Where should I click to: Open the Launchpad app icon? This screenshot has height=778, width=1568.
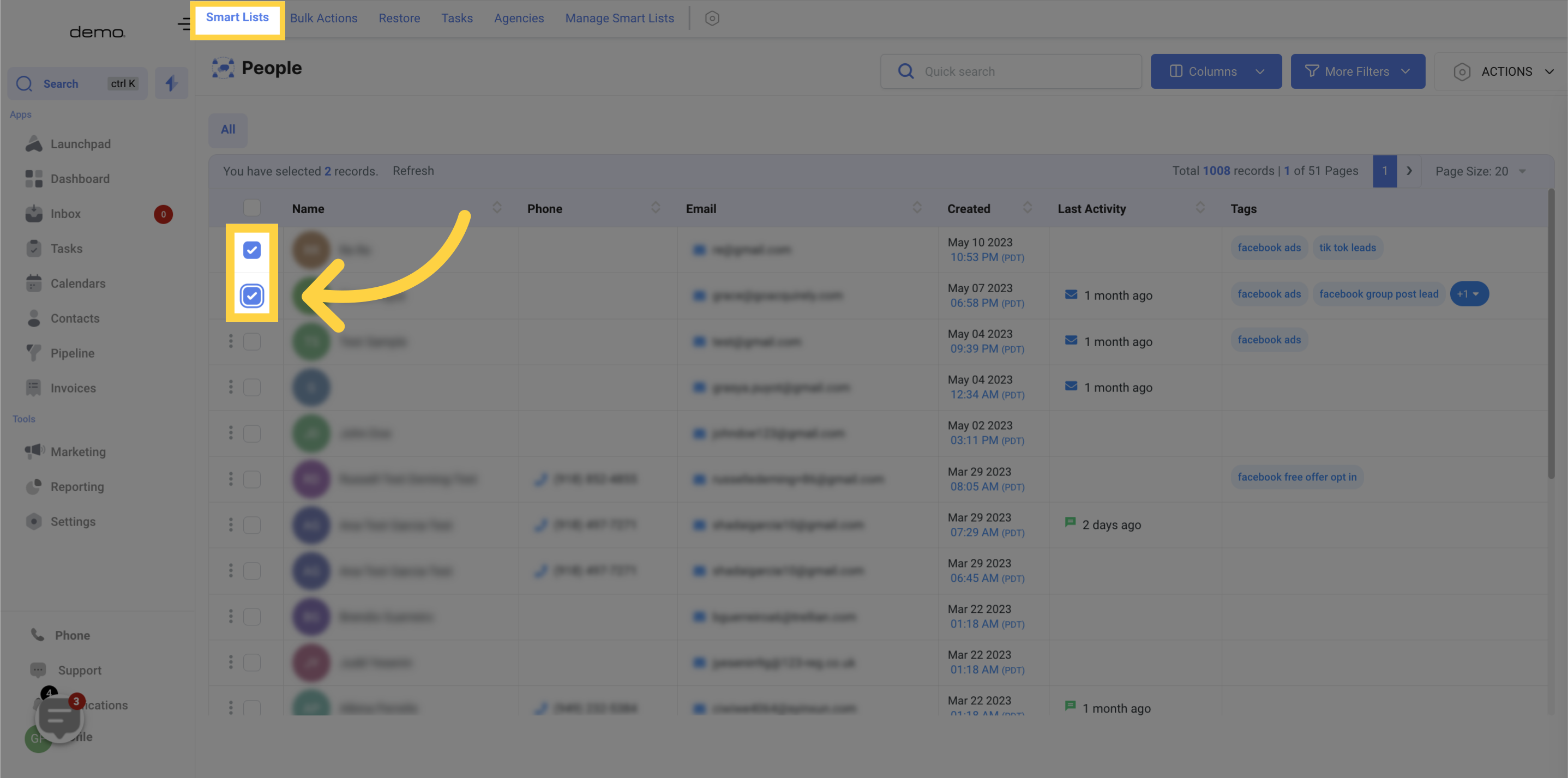point(34,144)
